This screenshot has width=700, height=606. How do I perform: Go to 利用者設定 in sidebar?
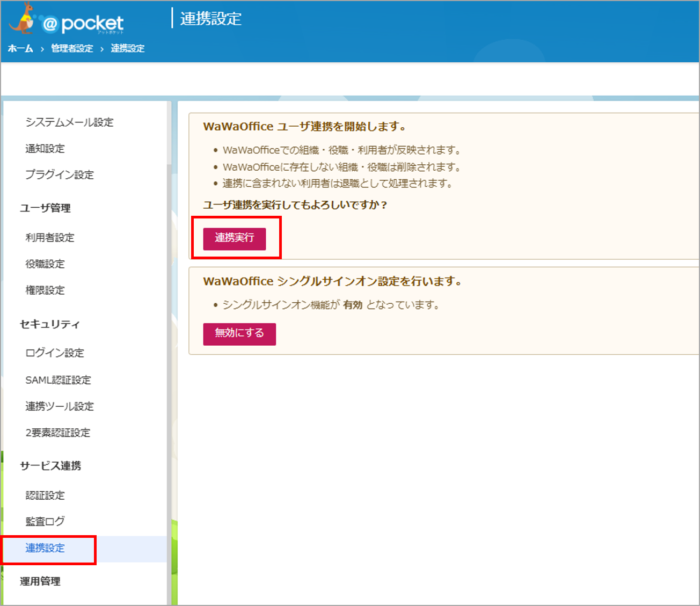[x=50, y=238]
